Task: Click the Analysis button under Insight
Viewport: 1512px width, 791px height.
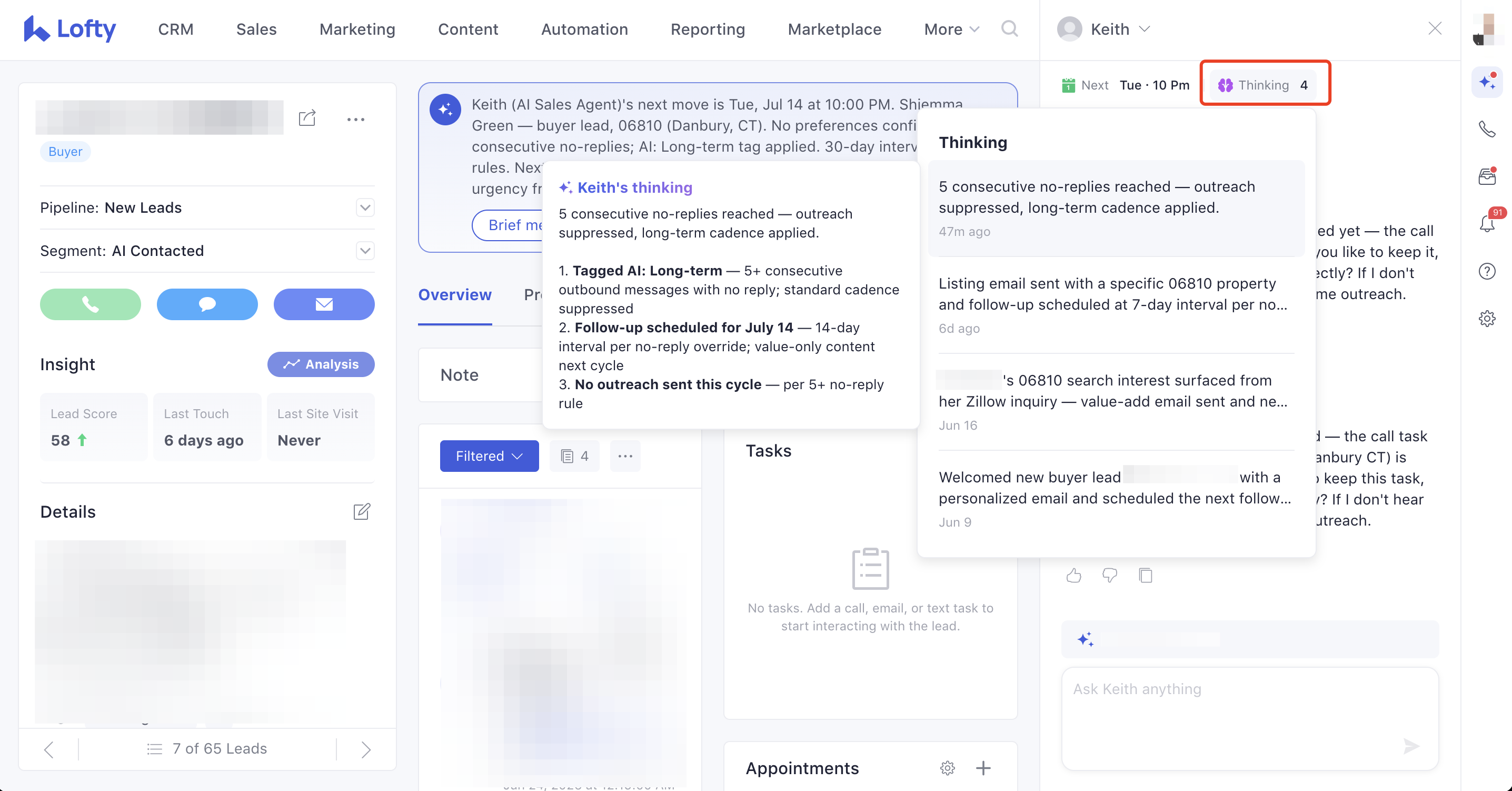Action: 321,364
